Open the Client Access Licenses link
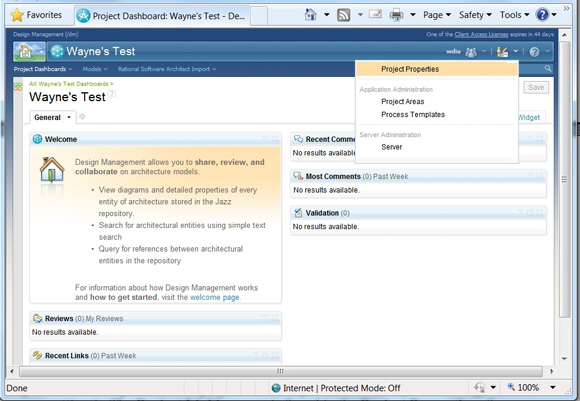The height and width of the screenshot is (401, 580). [x=481, y=34]
